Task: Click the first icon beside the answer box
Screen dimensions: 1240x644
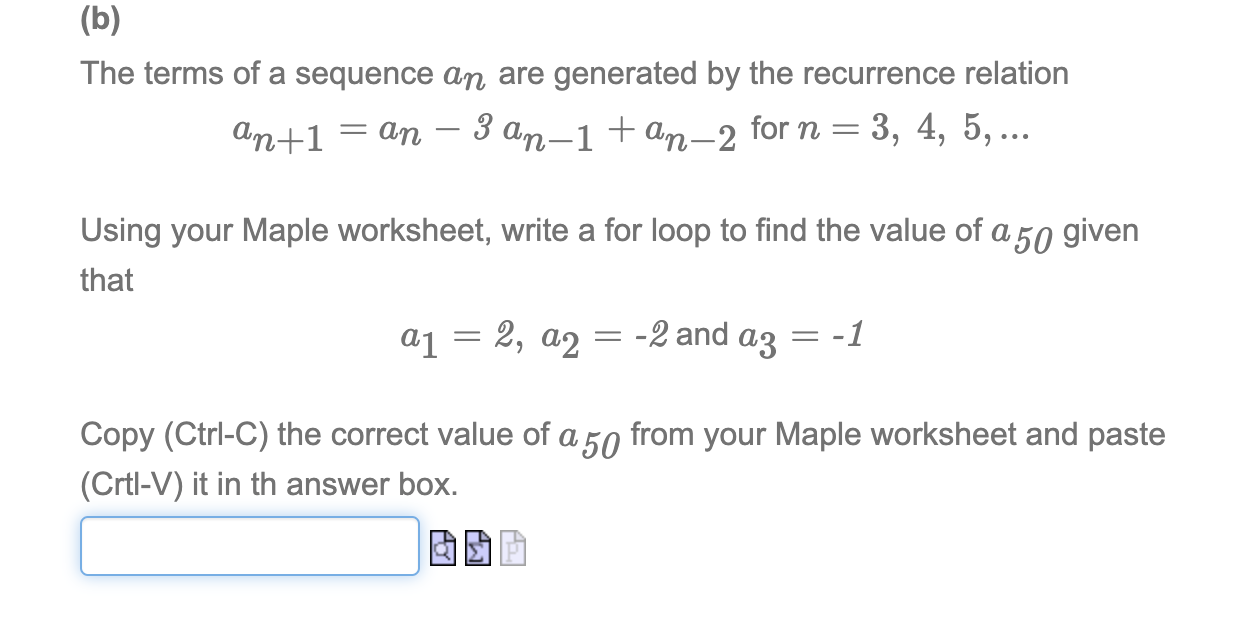Action: pyautogui.click(x=441, y=548)
